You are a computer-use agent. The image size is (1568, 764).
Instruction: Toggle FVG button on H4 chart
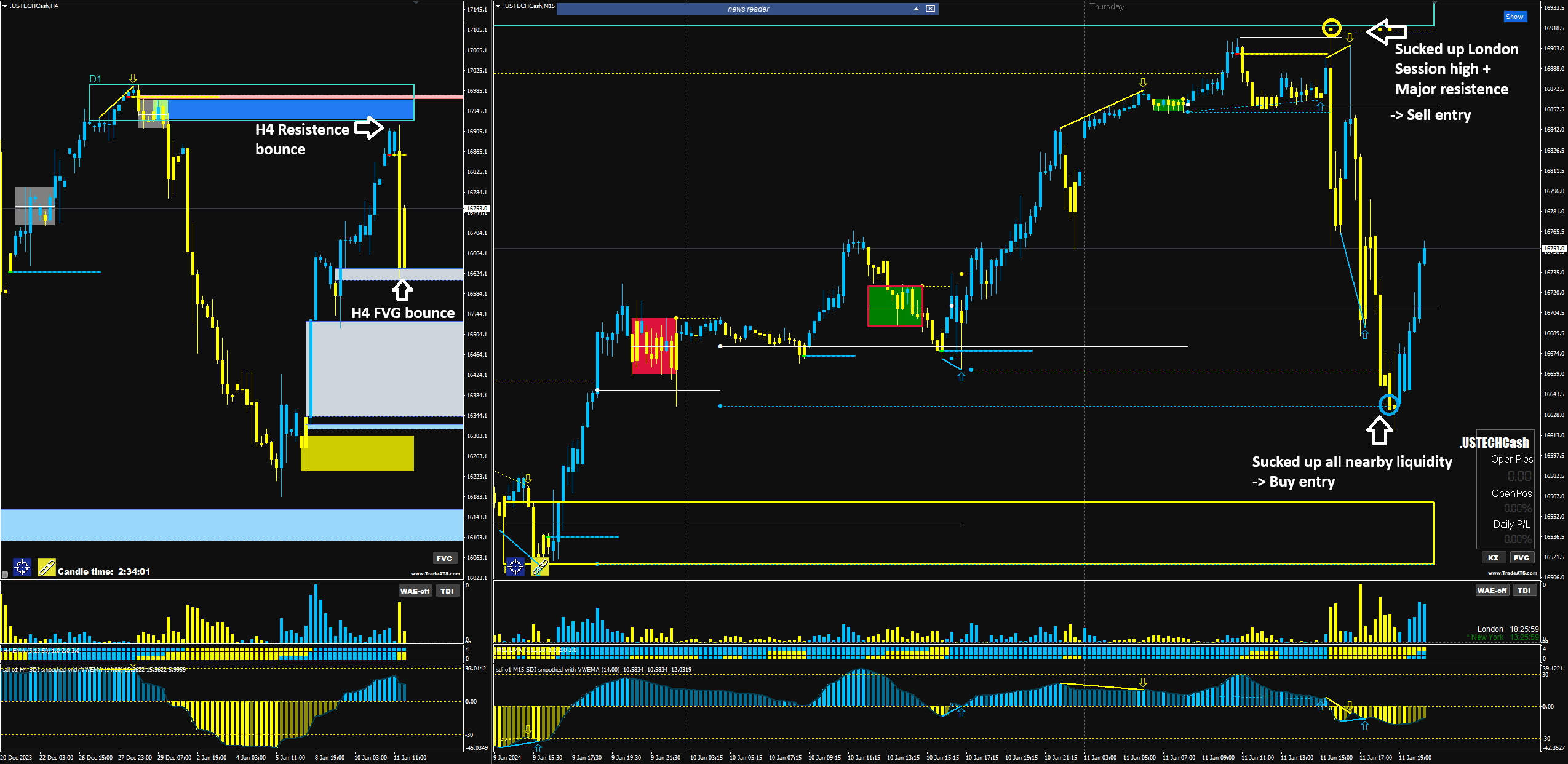(x=444, y=558)
